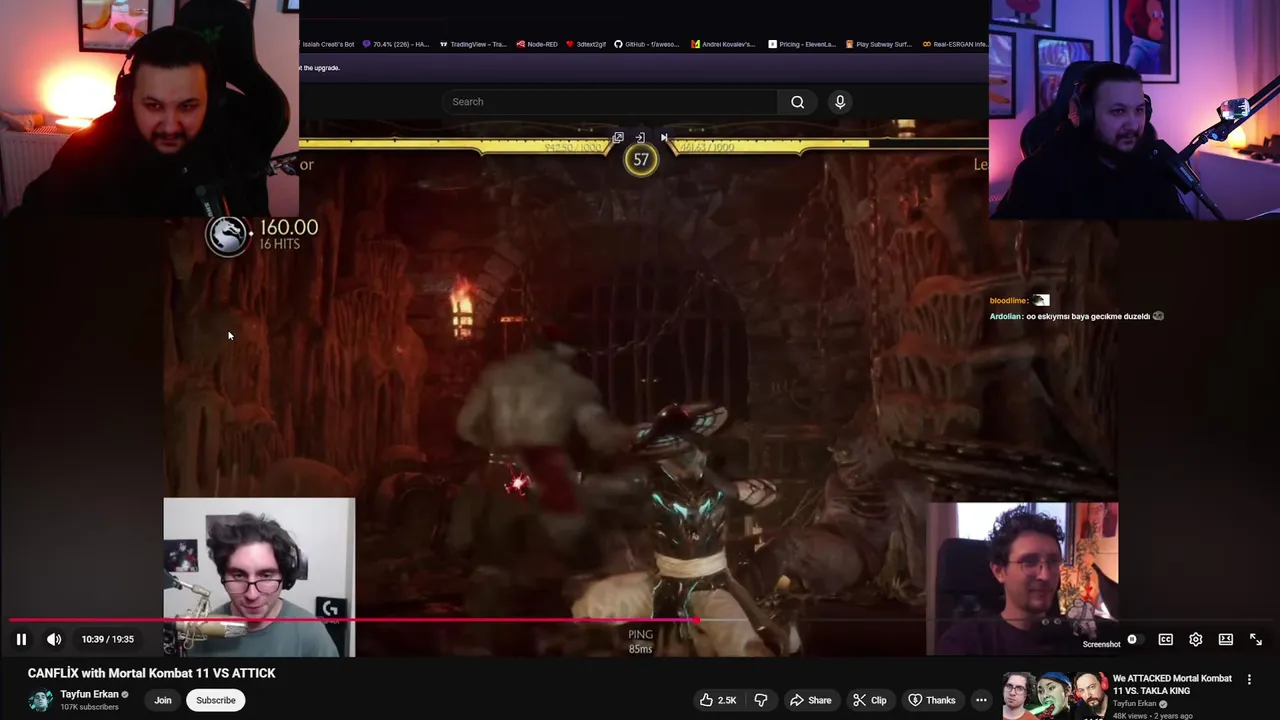Click the 107K subscribers text
1280x720 pixels.
(89, 707)
